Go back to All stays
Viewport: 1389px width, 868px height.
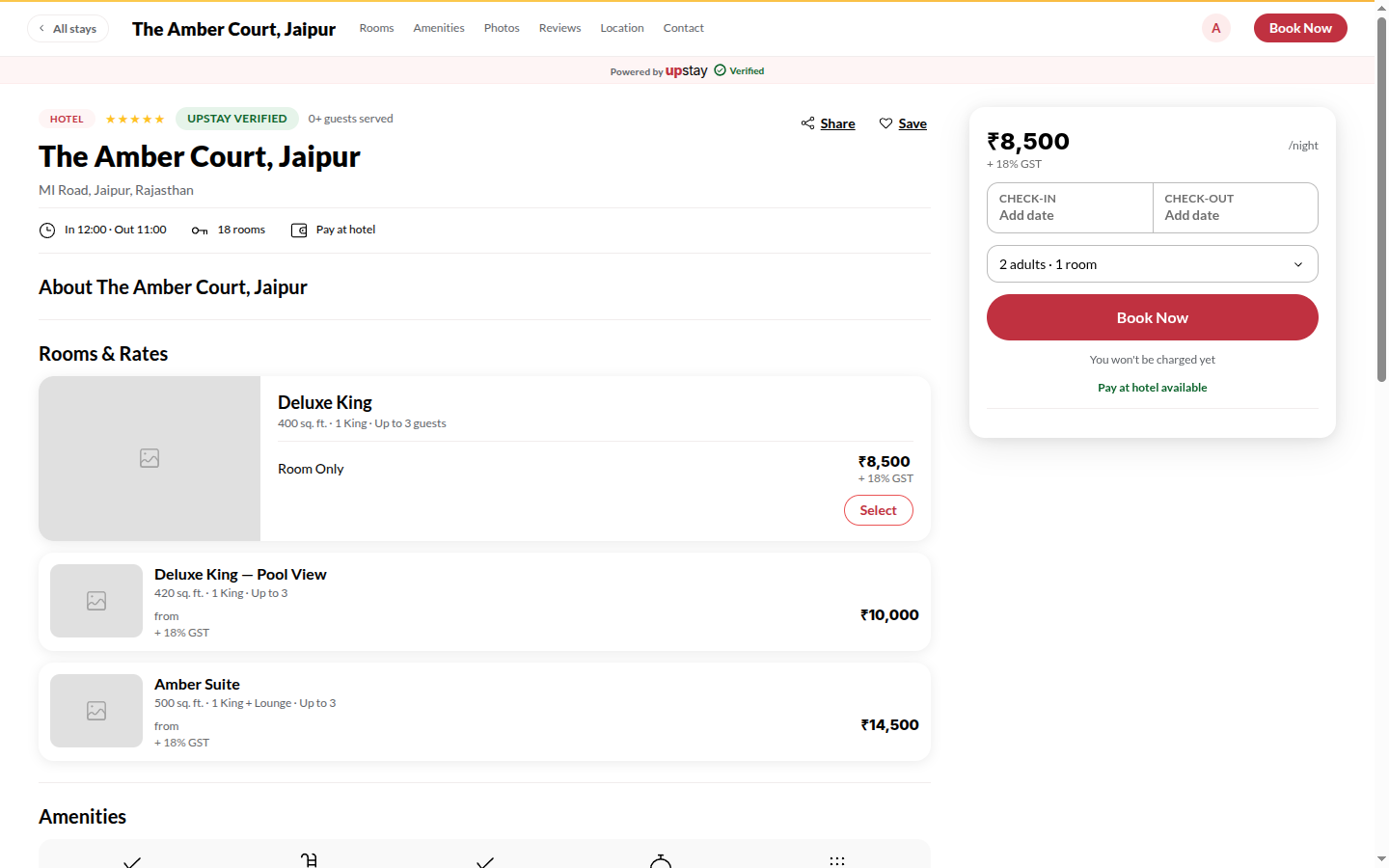coord(68,29)
